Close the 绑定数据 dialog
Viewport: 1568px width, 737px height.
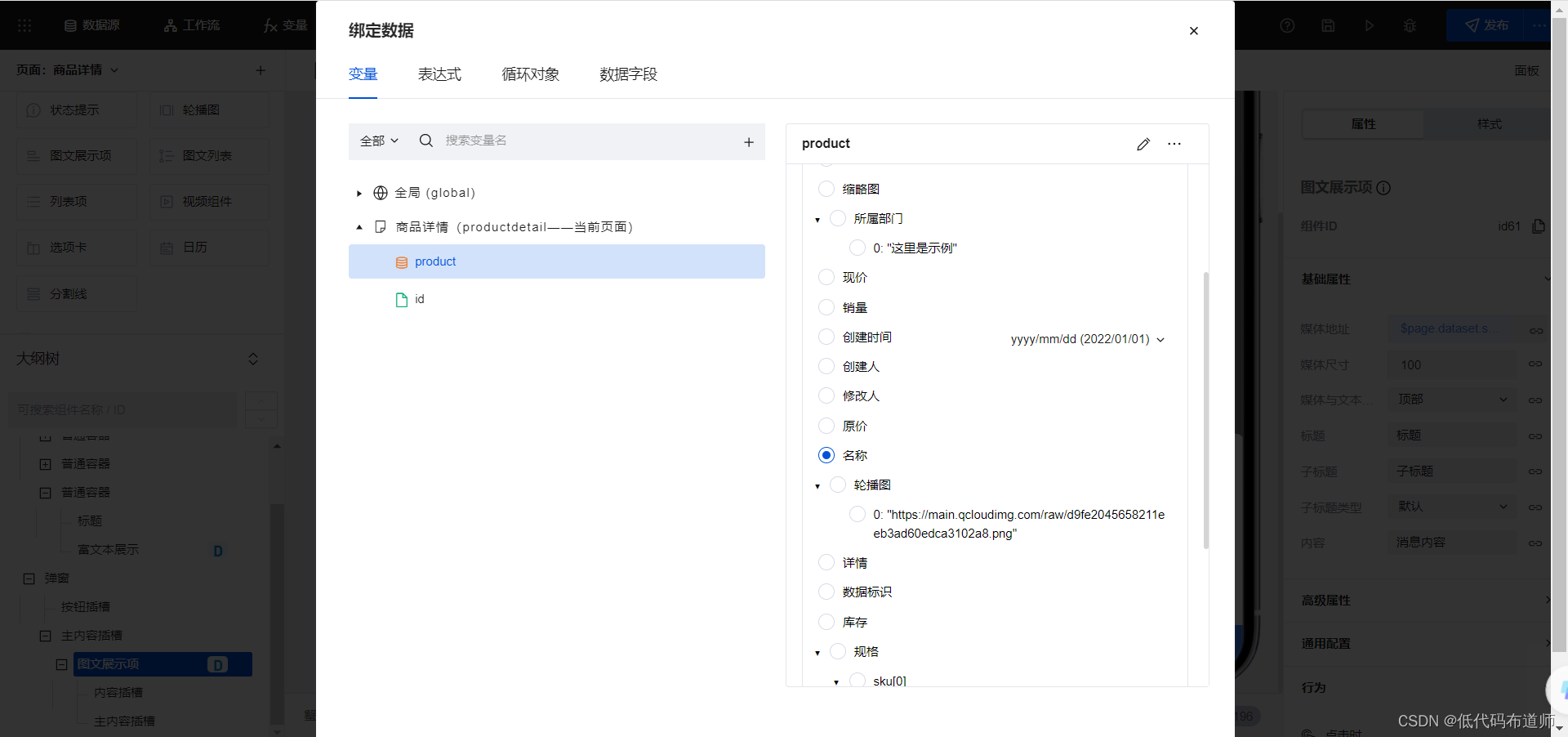[1193, 31]
